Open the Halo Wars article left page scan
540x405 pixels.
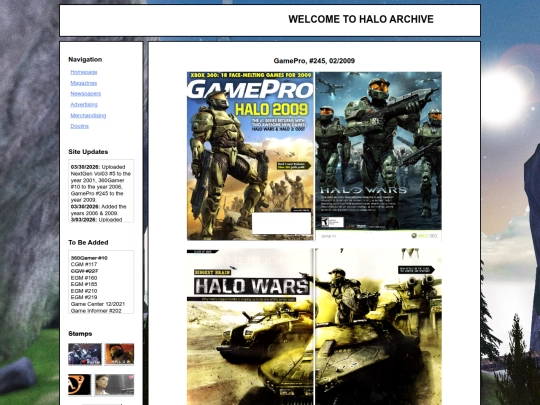point(250,326)
